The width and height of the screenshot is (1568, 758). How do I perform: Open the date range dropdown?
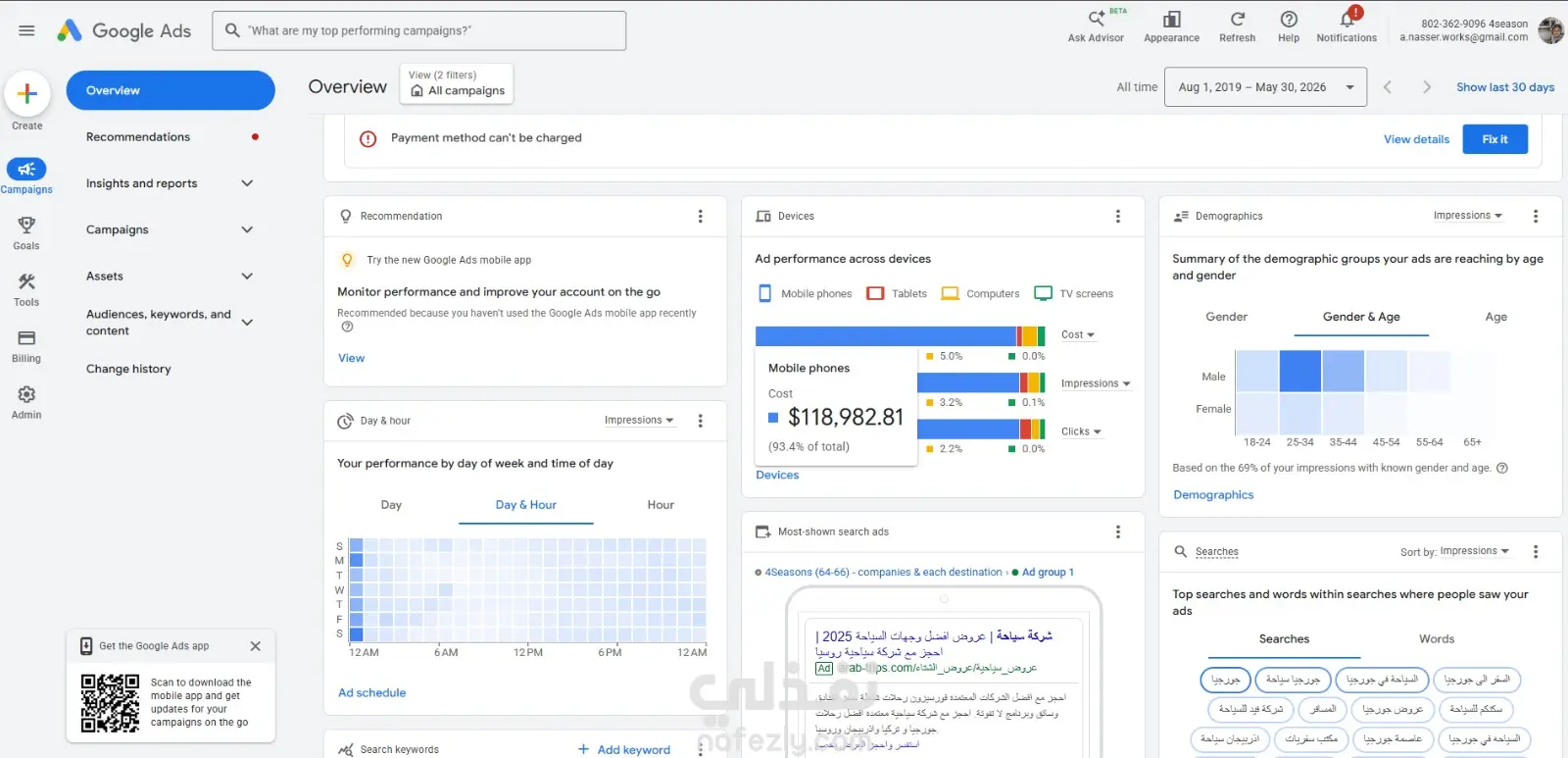(1265, 87)
